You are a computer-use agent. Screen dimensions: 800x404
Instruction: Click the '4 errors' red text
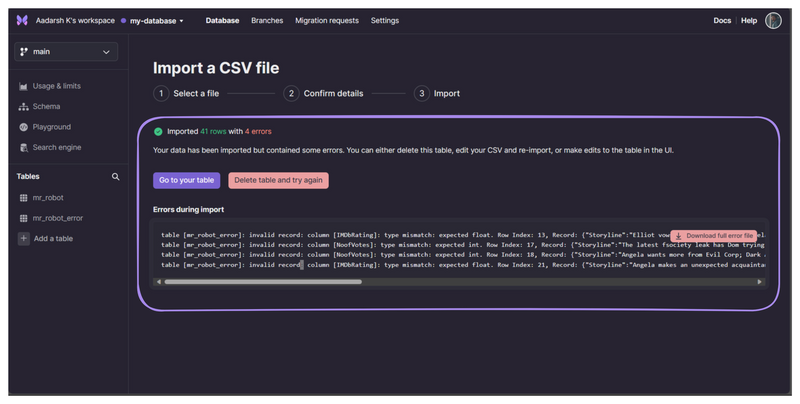point(258,132)
